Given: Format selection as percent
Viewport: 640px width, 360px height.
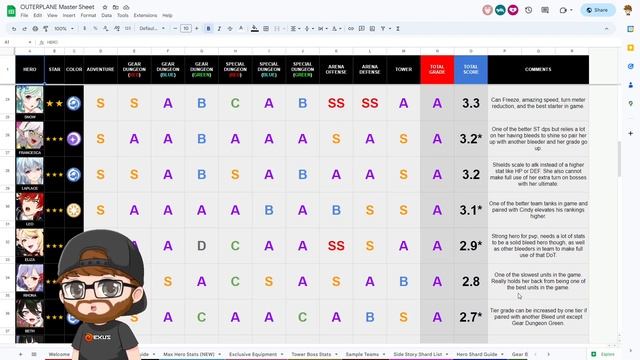Looking at the screenshot, I should [x=95, y=29].
